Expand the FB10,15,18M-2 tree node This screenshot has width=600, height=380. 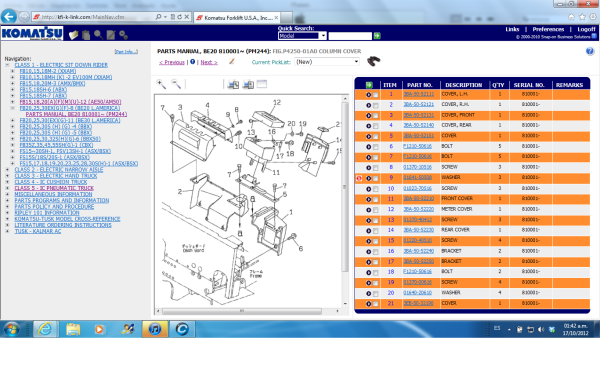tap(12, 71)
